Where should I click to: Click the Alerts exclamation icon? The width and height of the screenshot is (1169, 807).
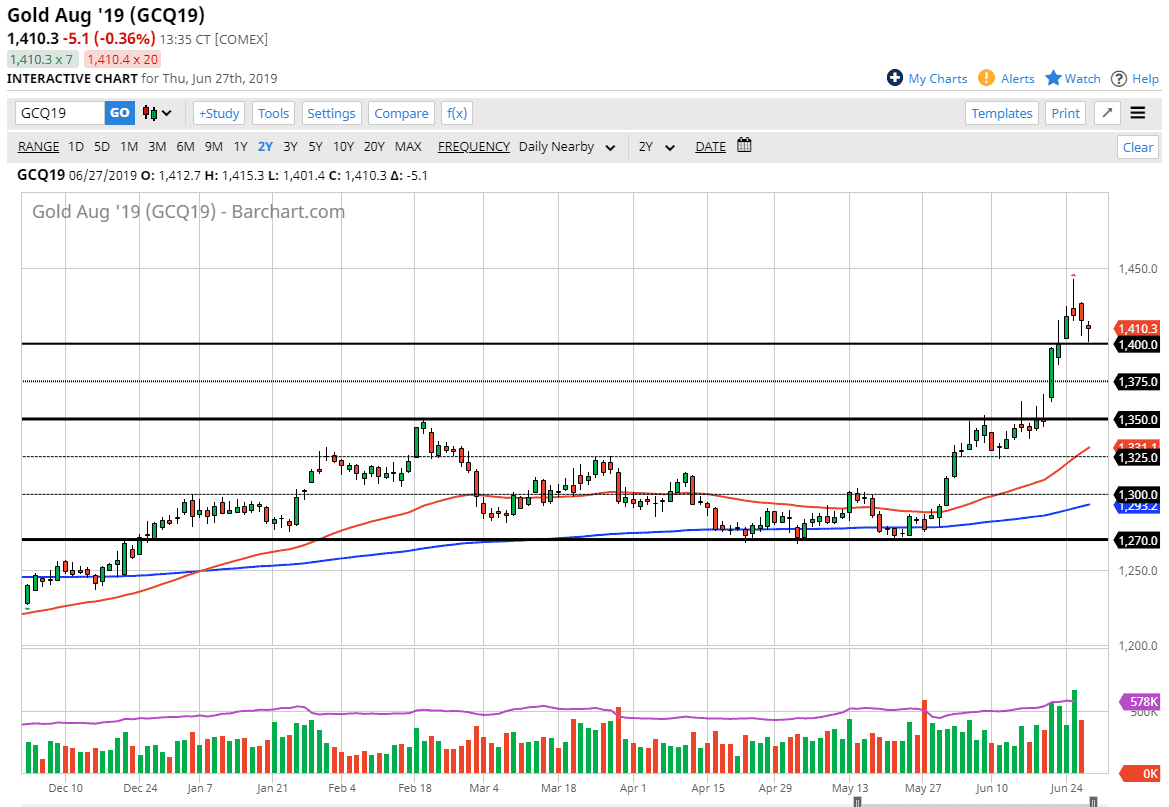point(986,78)
